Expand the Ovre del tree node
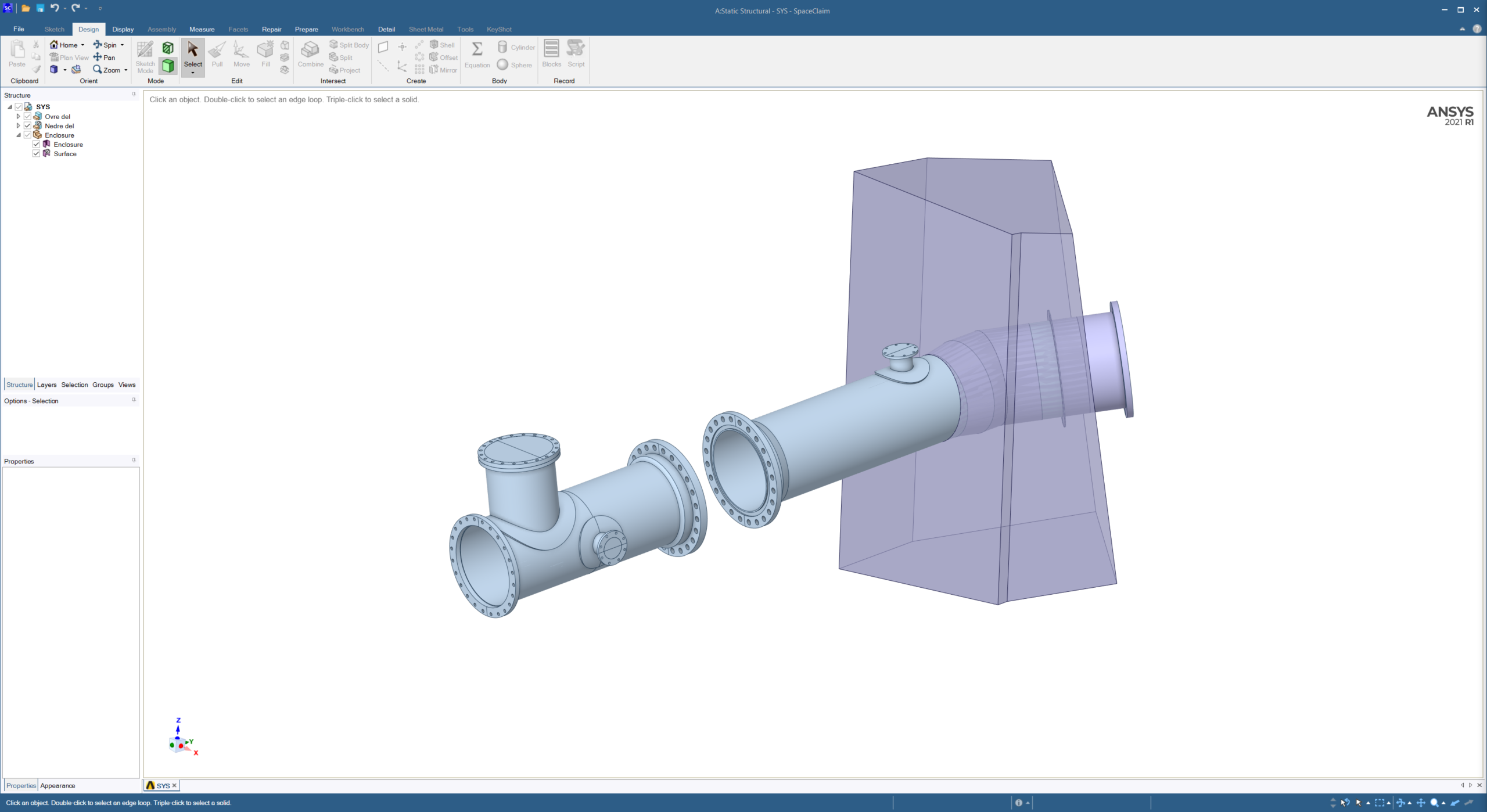 coord(18,116)
